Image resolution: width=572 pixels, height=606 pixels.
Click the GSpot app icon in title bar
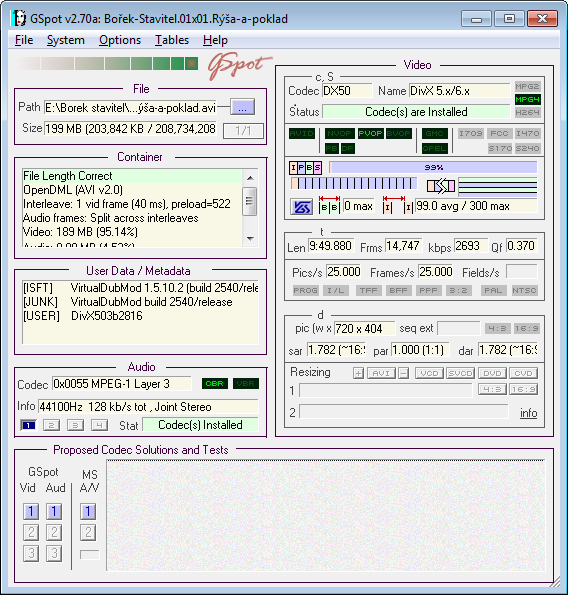coord(19,19)
